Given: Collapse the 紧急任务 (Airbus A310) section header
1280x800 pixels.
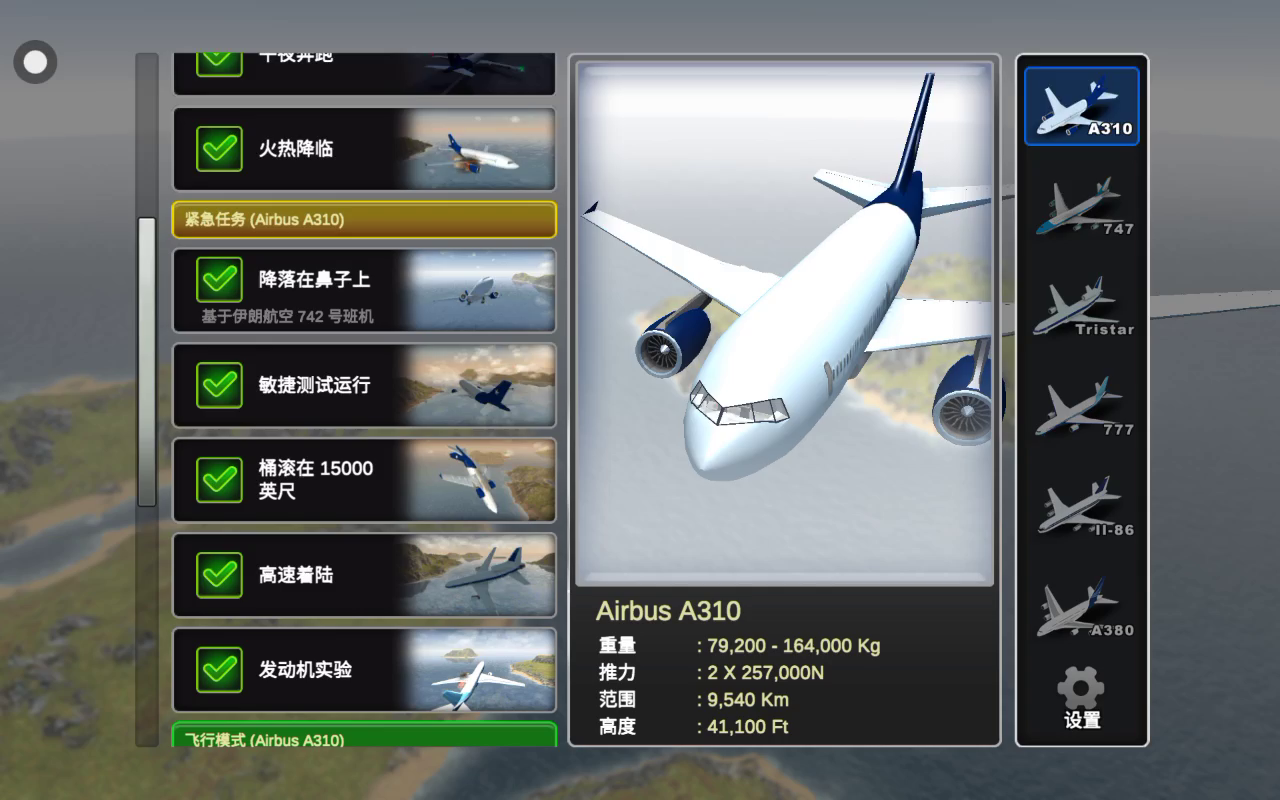Looking at the screenshot, I should (364, 219).
